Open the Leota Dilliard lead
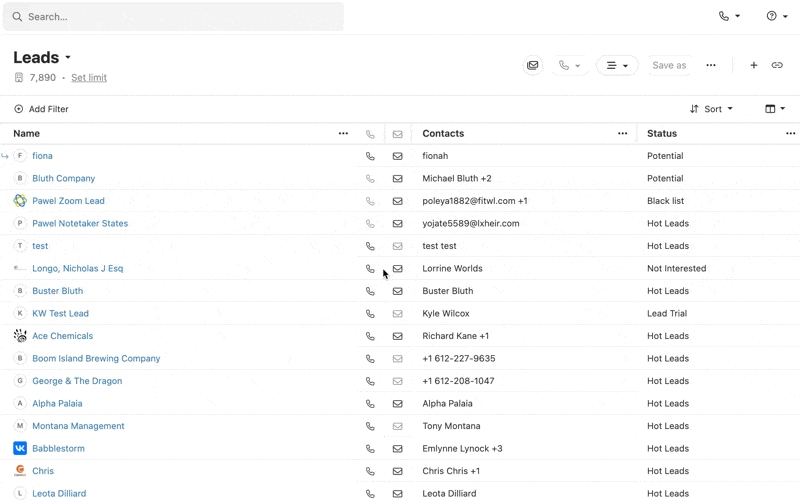This screenshot has height=502, width=800. coord(59,493)
